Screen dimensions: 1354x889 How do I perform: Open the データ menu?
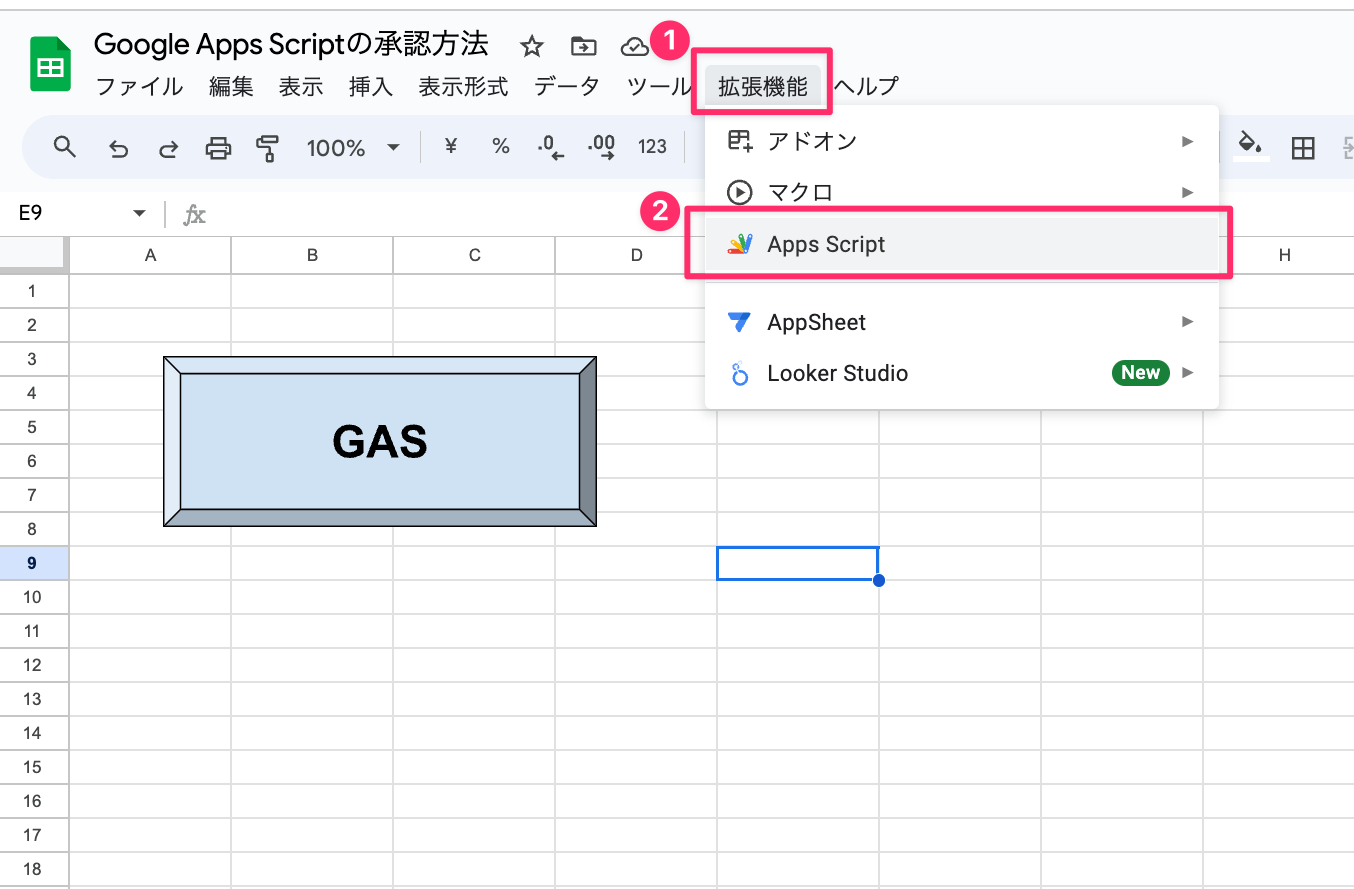point(567,87)
